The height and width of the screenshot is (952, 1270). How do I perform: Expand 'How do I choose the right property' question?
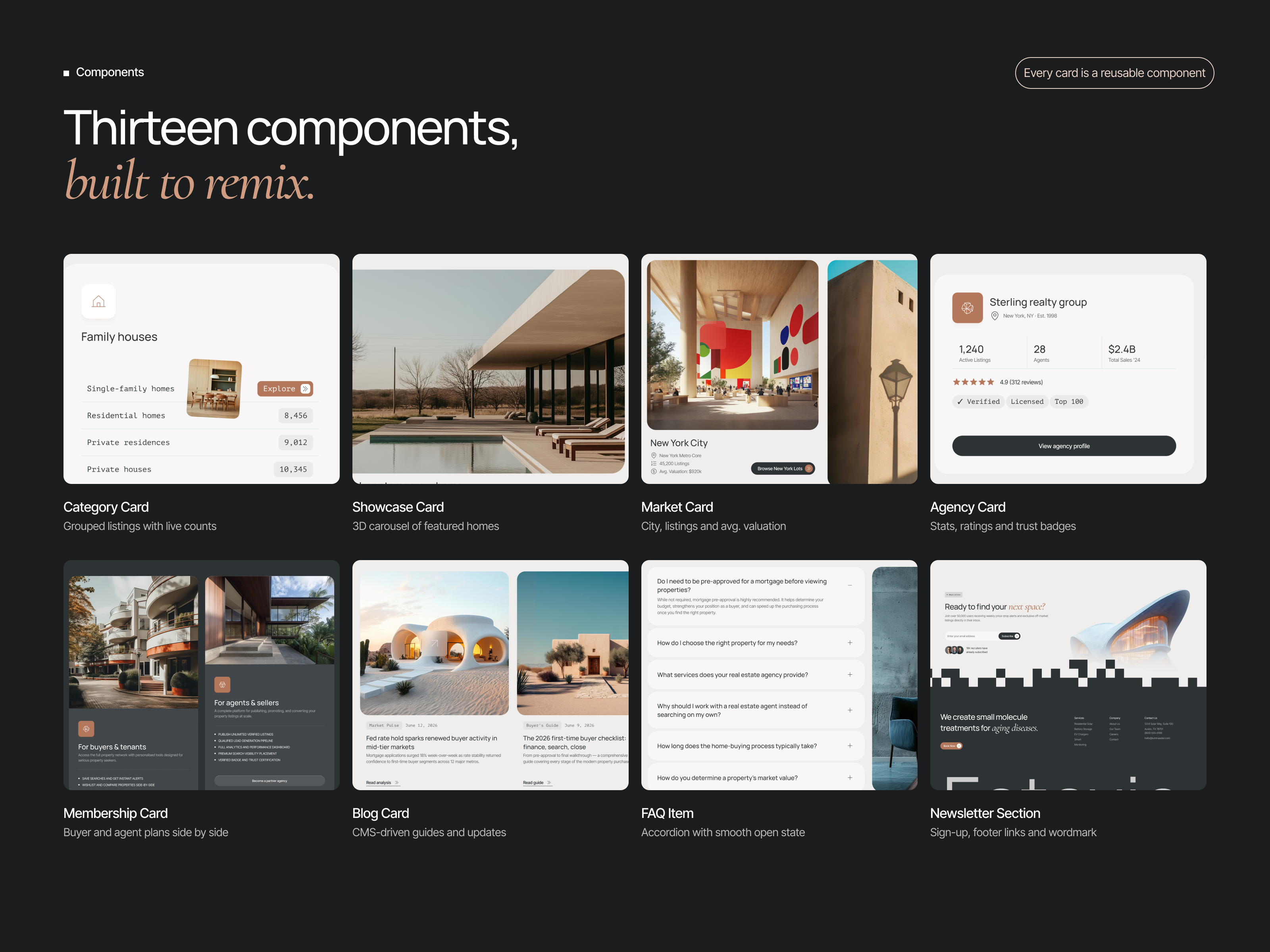pyautogui.click(x=850, y=643)
